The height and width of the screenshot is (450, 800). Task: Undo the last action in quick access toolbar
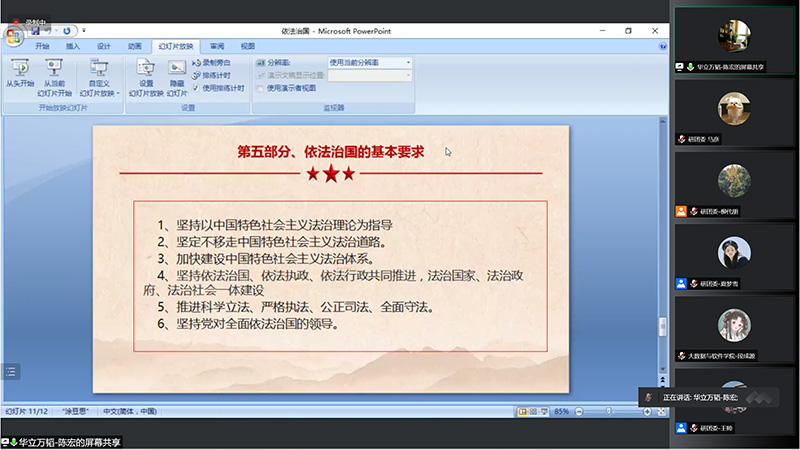click(47, 31)
